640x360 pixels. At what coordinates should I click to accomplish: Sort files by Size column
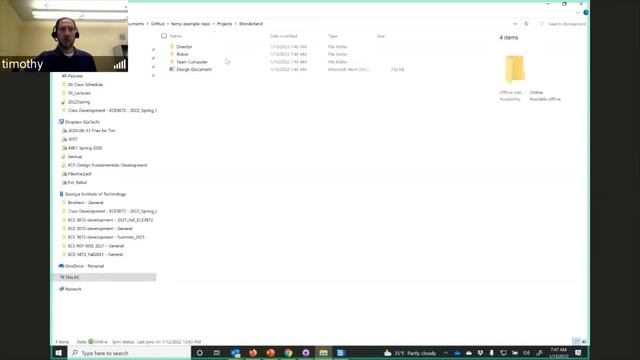pyautogui.click(x=380, y=36)
